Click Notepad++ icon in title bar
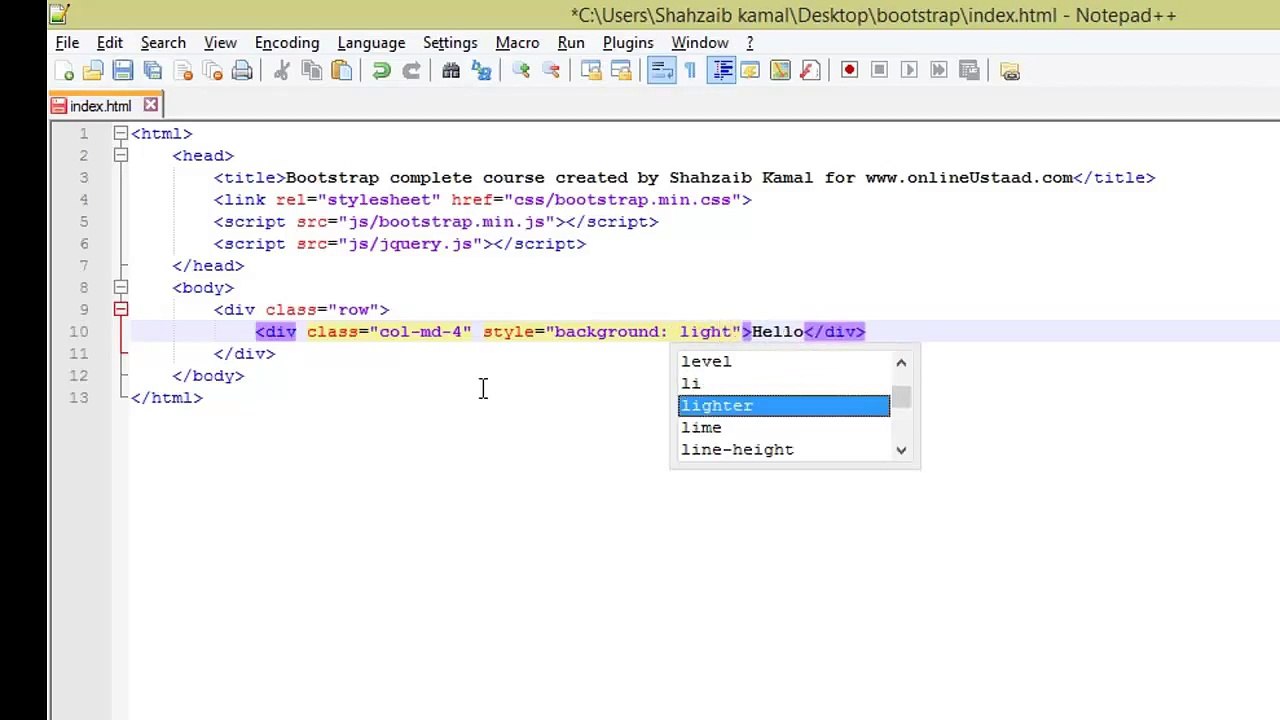Screen dimensions: 1280x720 tap(60, 13)
